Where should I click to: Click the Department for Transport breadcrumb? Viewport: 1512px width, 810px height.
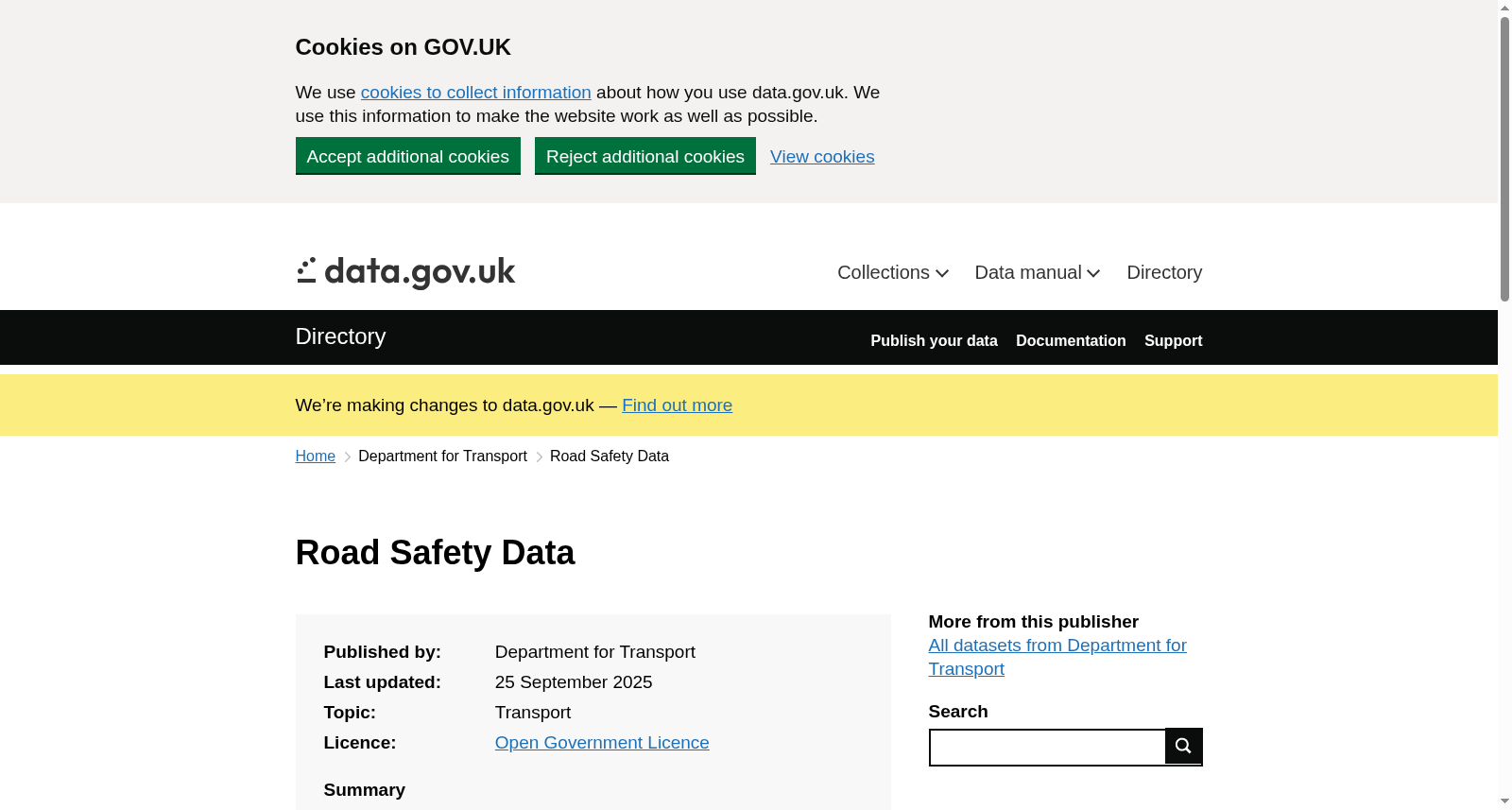(x=442, y=457)
